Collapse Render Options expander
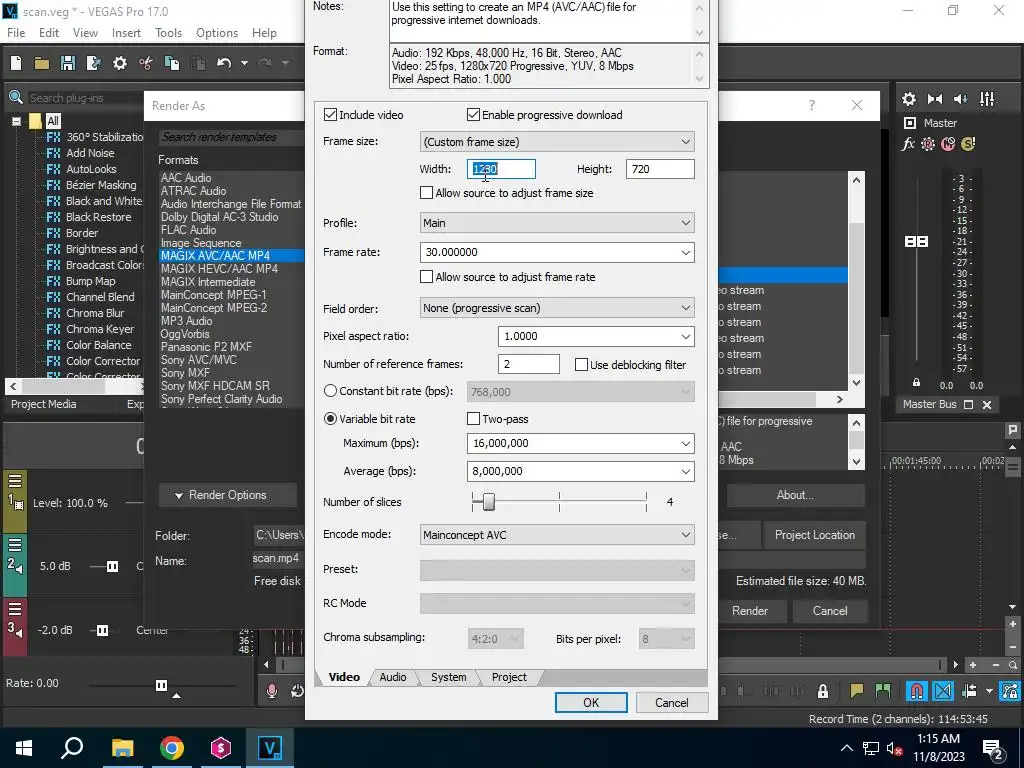 pos(227,495)
